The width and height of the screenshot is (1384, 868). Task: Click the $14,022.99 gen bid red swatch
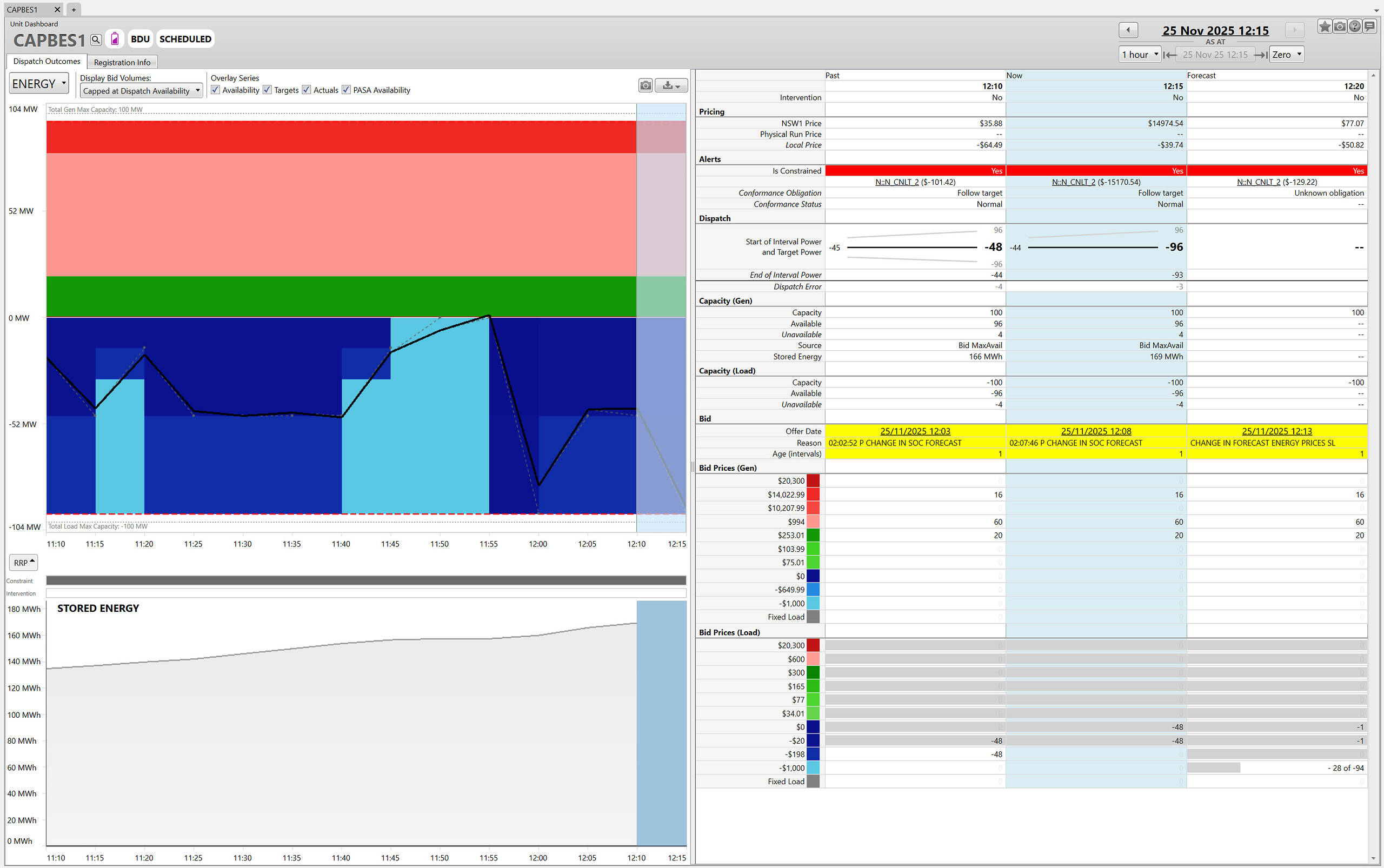point(813,495)
